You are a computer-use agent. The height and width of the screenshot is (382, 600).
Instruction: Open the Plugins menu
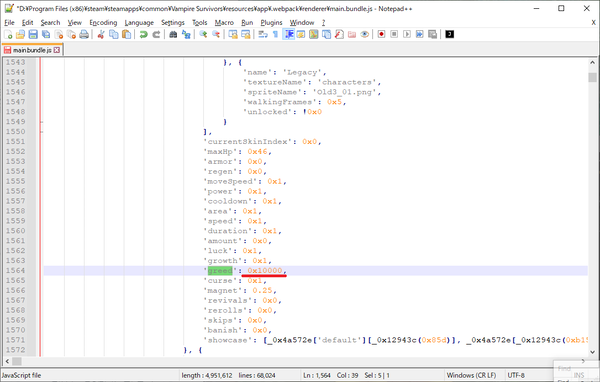coord(271,23)
